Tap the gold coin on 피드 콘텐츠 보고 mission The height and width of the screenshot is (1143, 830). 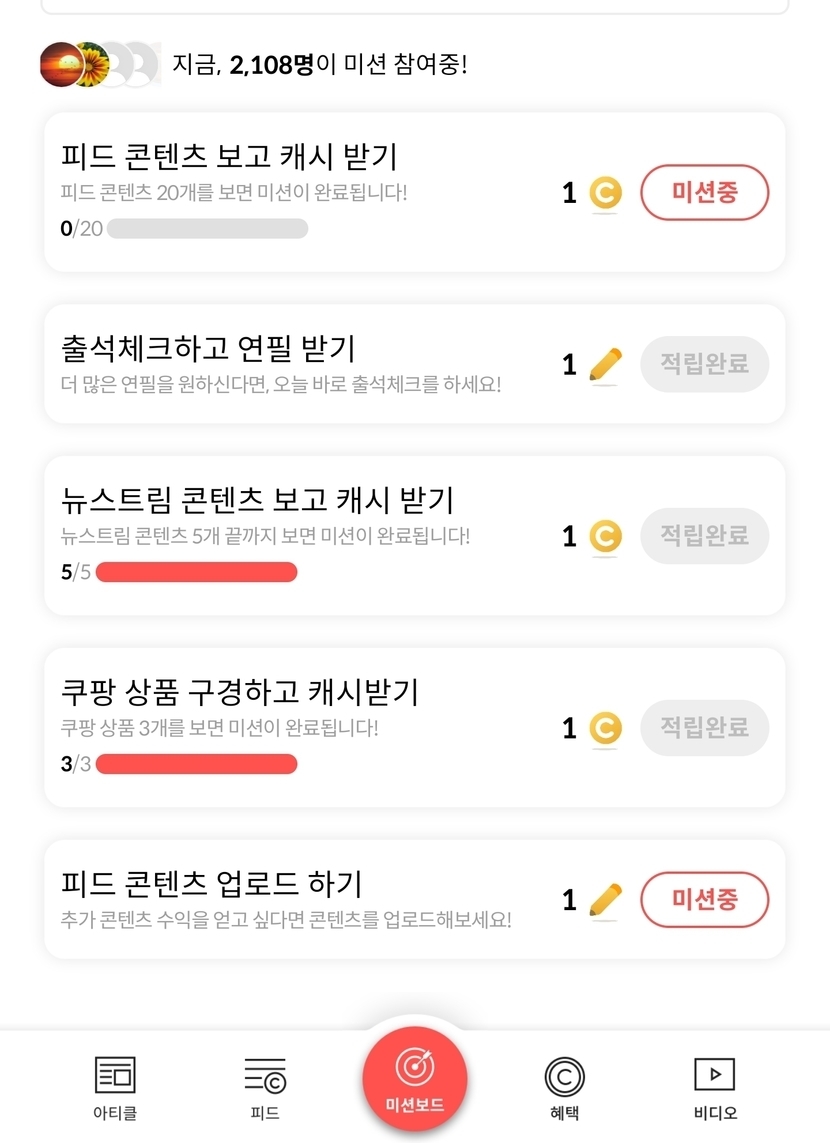point(605,193)
